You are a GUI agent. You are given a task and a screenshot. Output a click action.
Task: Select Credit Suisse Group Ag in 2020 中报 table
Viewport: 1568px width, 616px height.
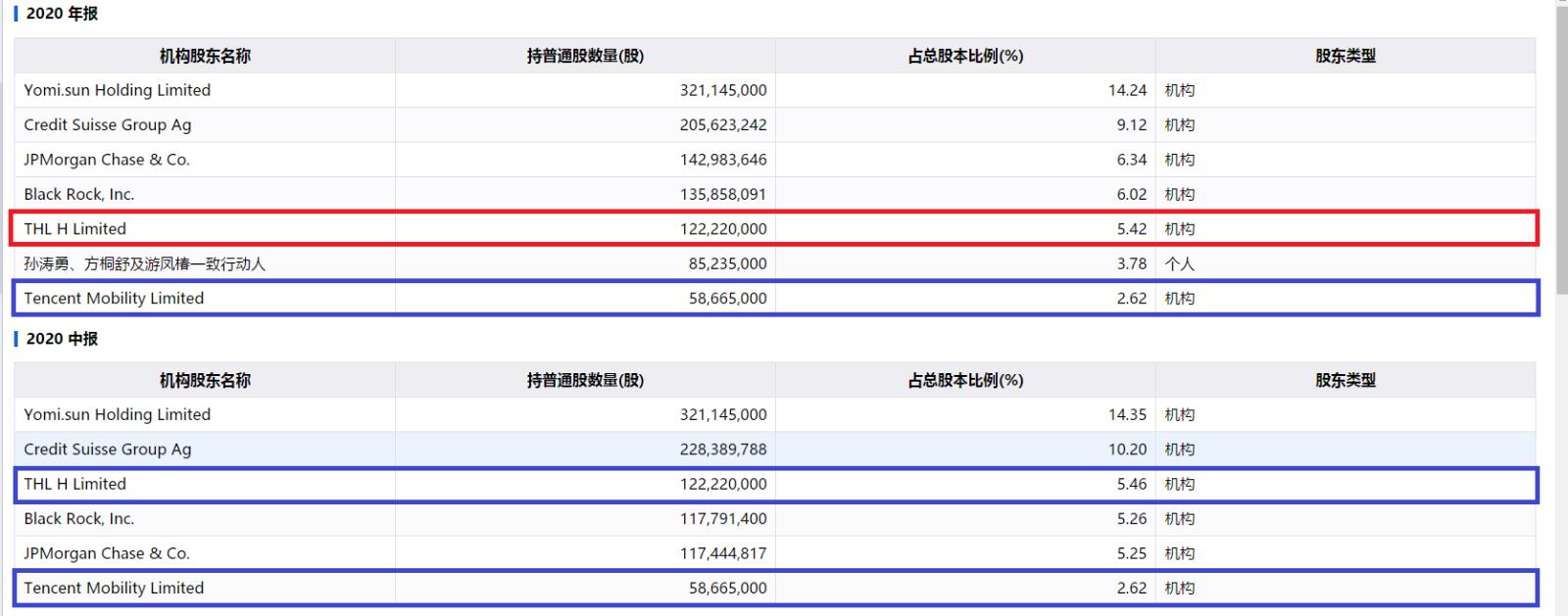coord(108,450)
